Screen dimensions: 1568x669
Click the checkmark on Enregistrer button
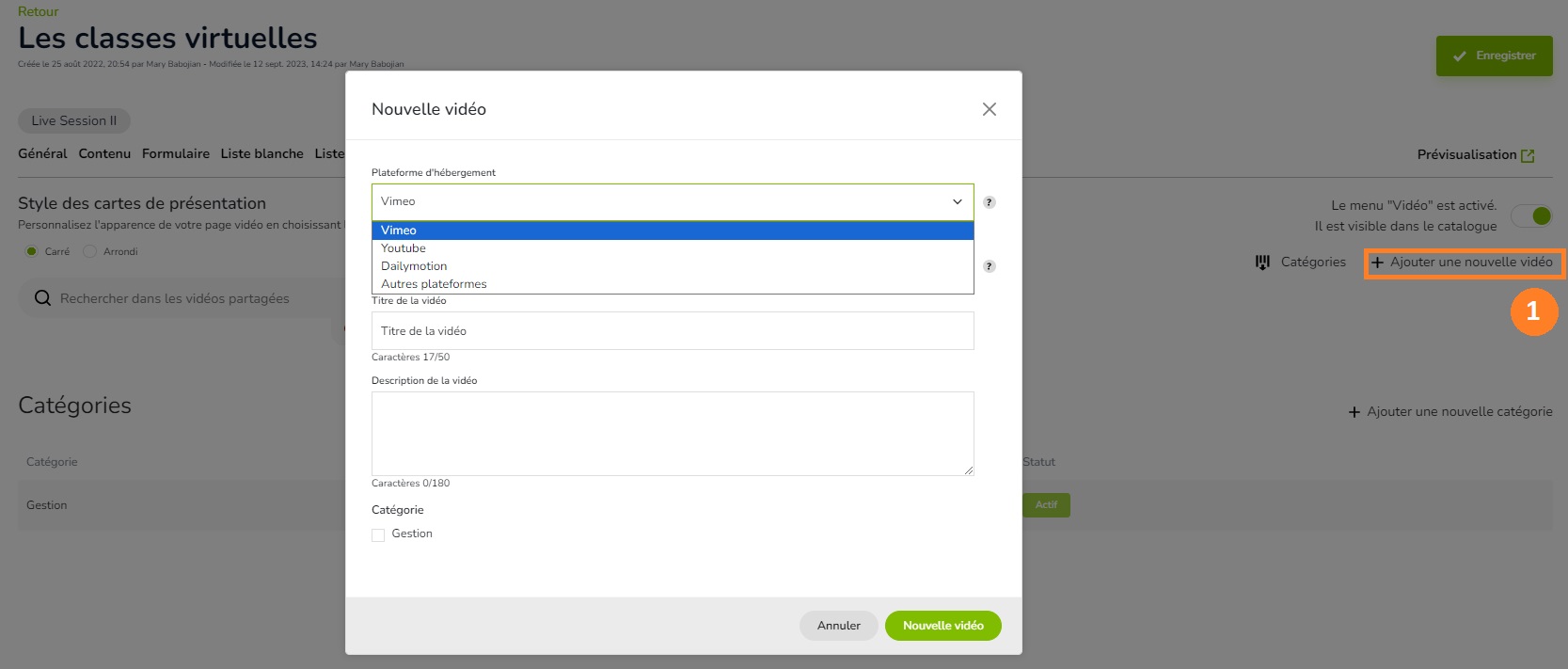1459,56
